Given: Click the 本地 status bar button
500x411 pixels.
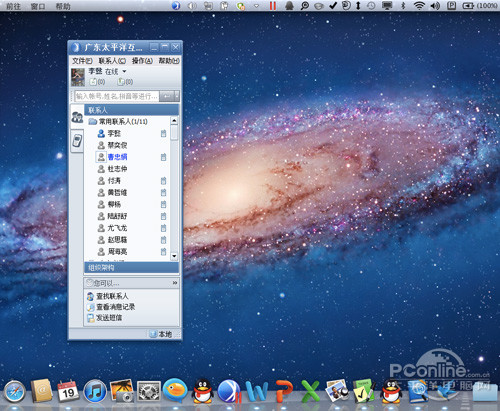Looking at the screenshot, I should [162, 334].
